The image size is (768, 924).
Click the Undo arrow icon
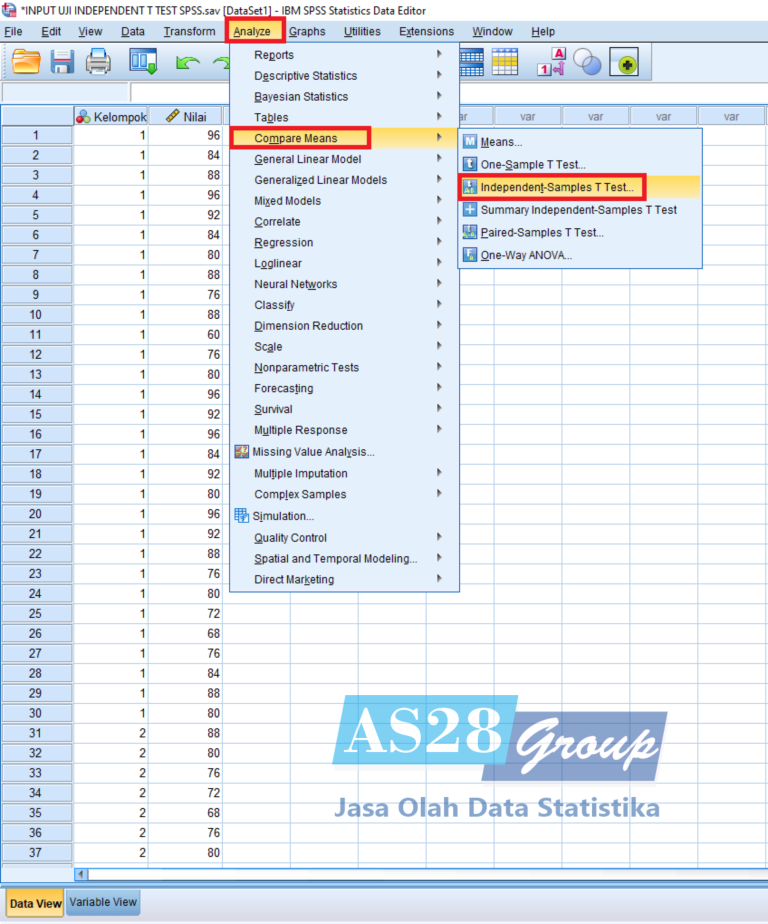[187, 63]
